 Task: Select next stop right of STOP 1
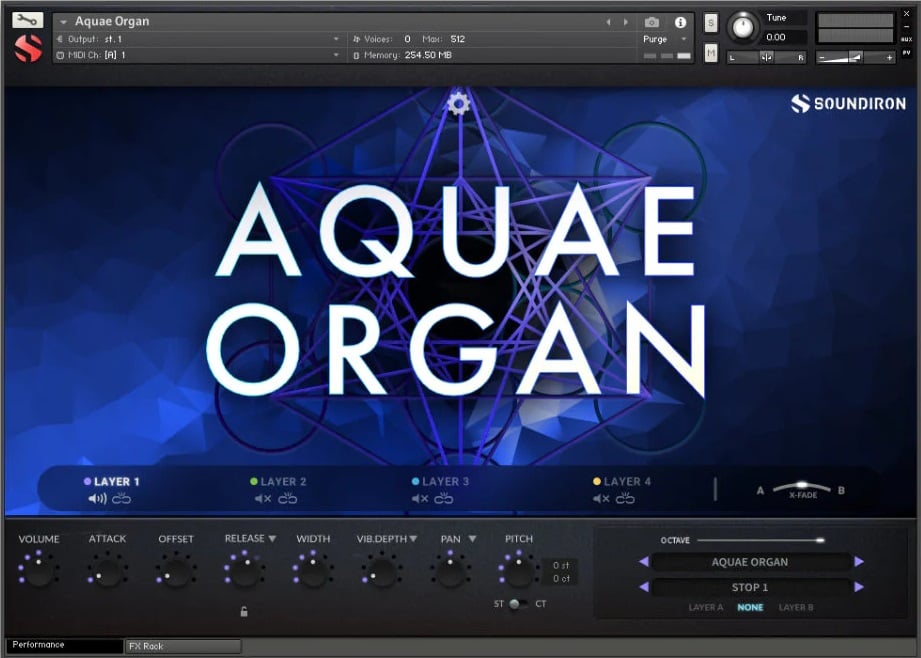(859, 586)
